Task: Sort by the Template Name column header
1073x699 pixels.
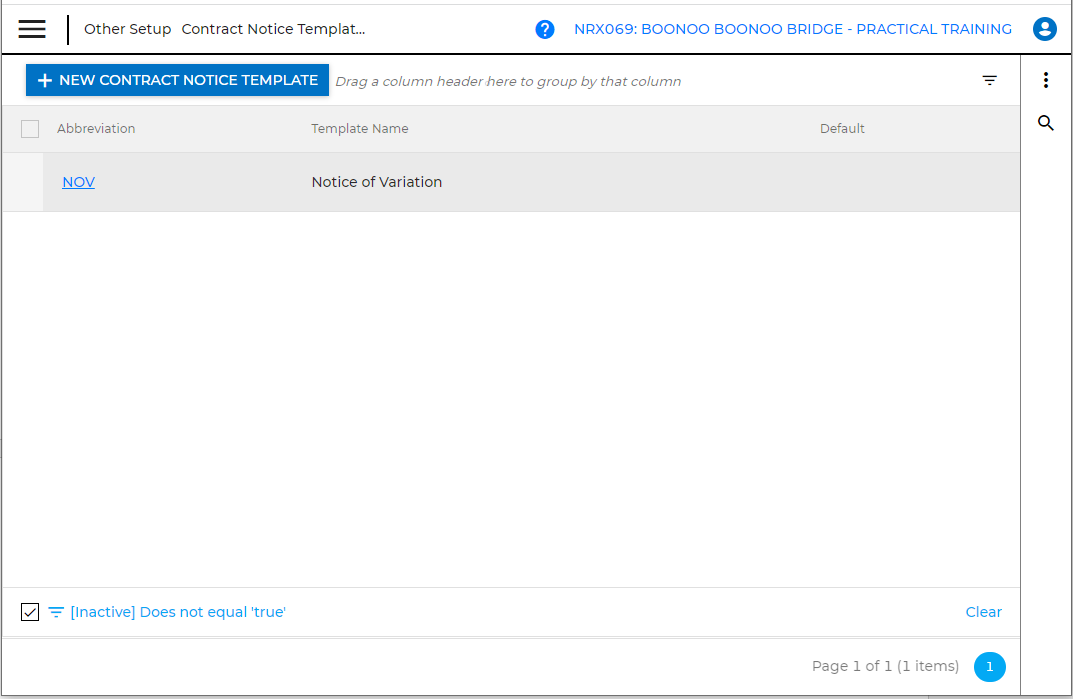Action: tap(360, 129)
